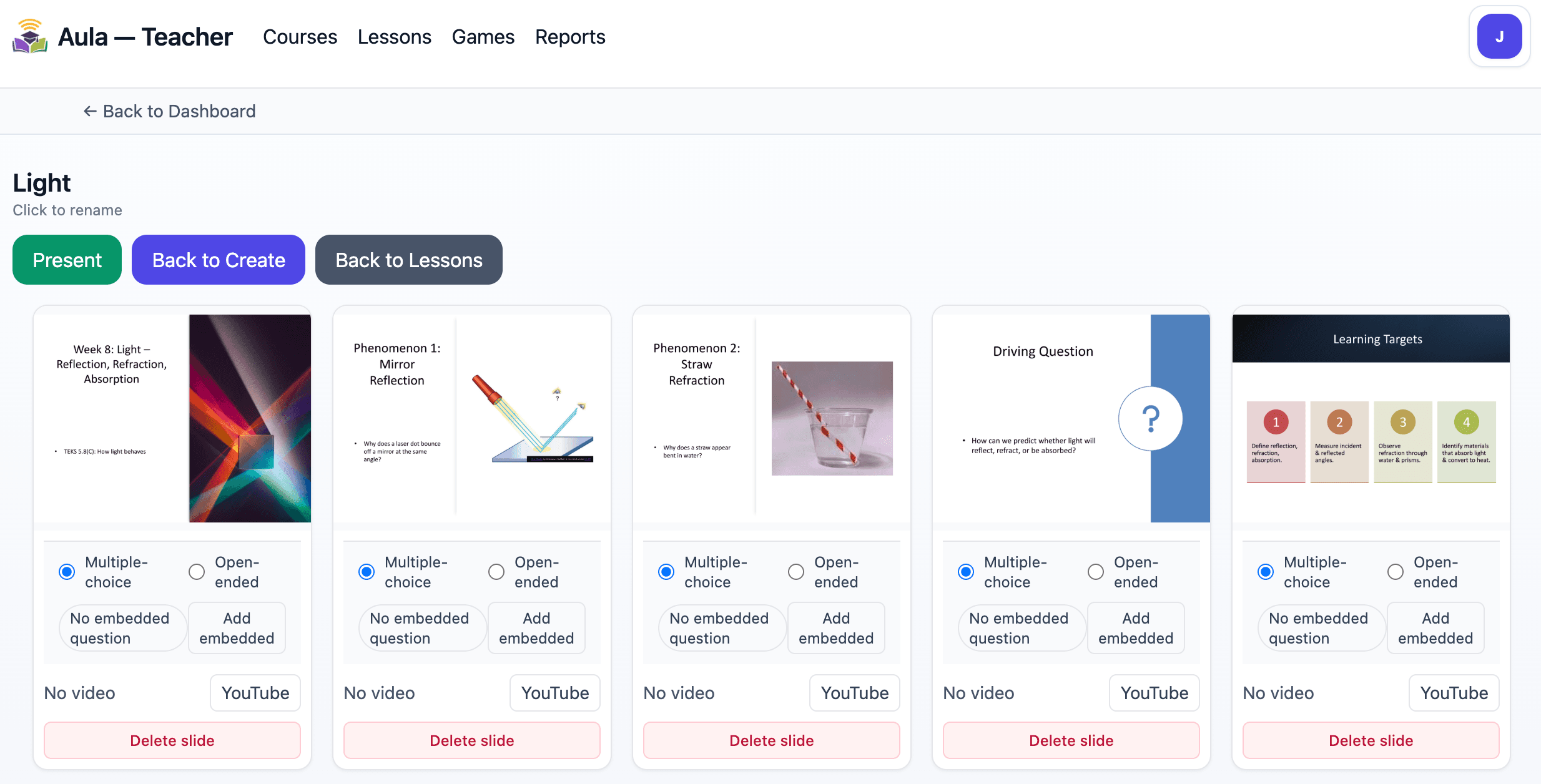
Task: Select Open-ended for the Mirror Reflection slide
Action: (496, 572)
